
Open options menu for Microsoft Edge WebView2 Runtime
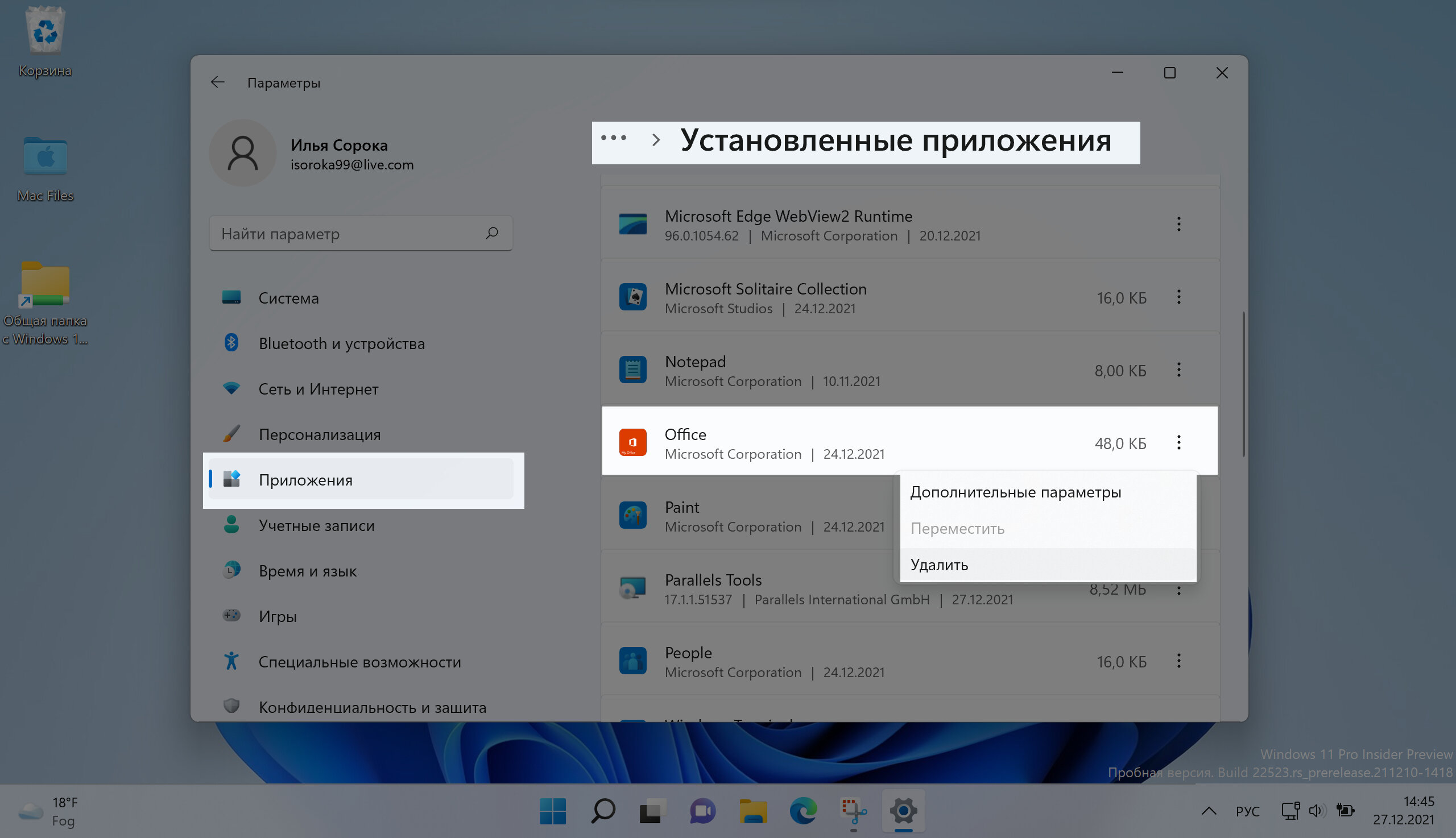(1178, 224)
